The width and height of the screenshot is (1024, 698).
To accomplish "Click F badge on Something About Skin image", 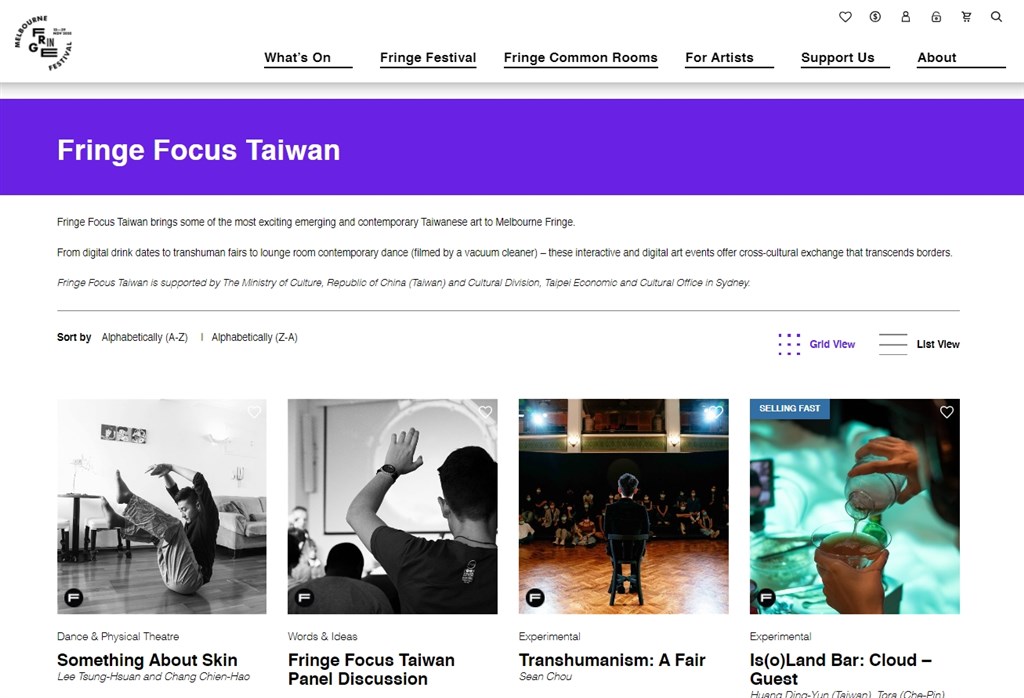I will click(x=74, y=597).
